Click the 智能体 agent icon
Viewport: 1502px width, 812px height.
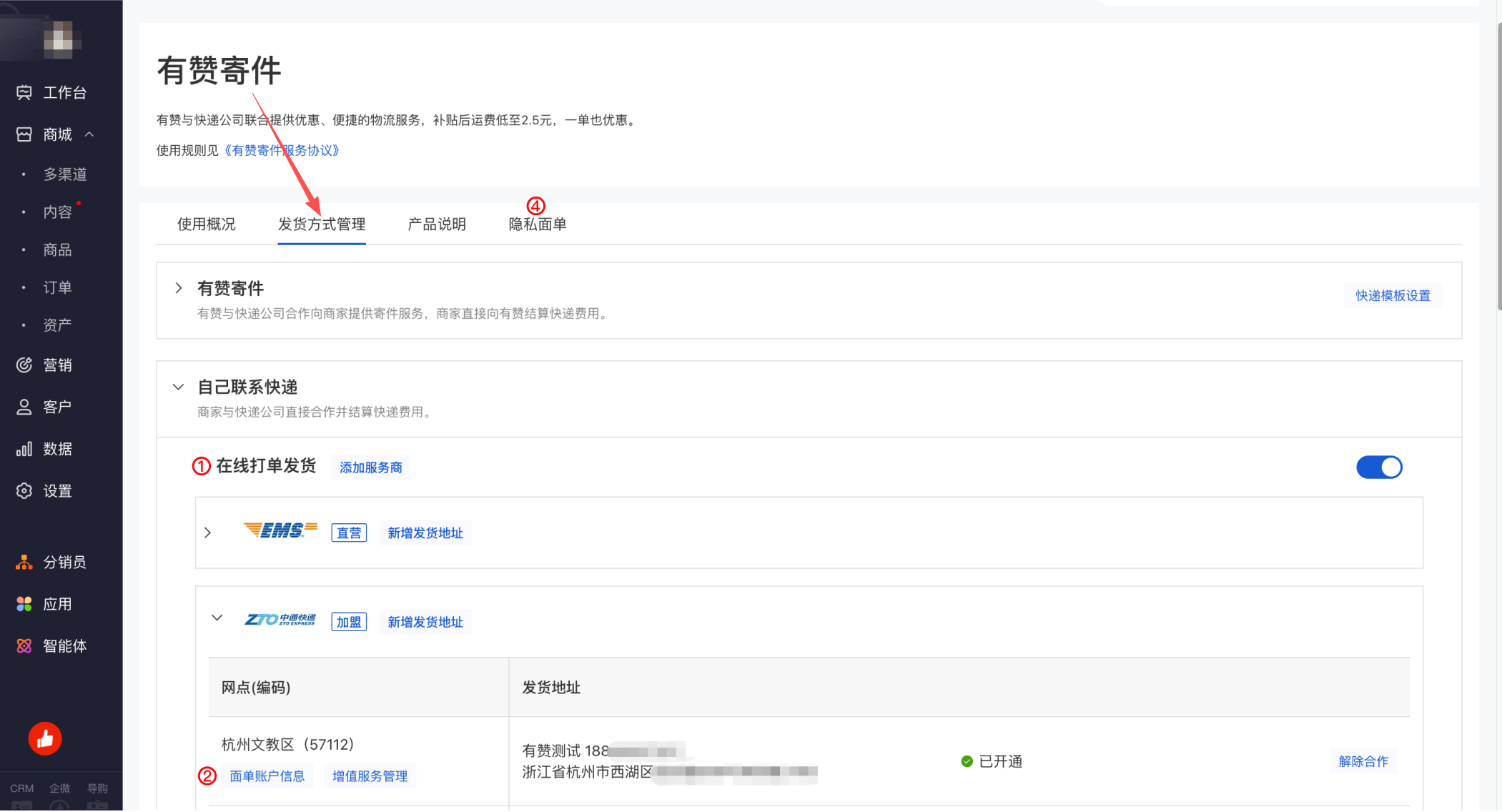[x=24, y=646]
